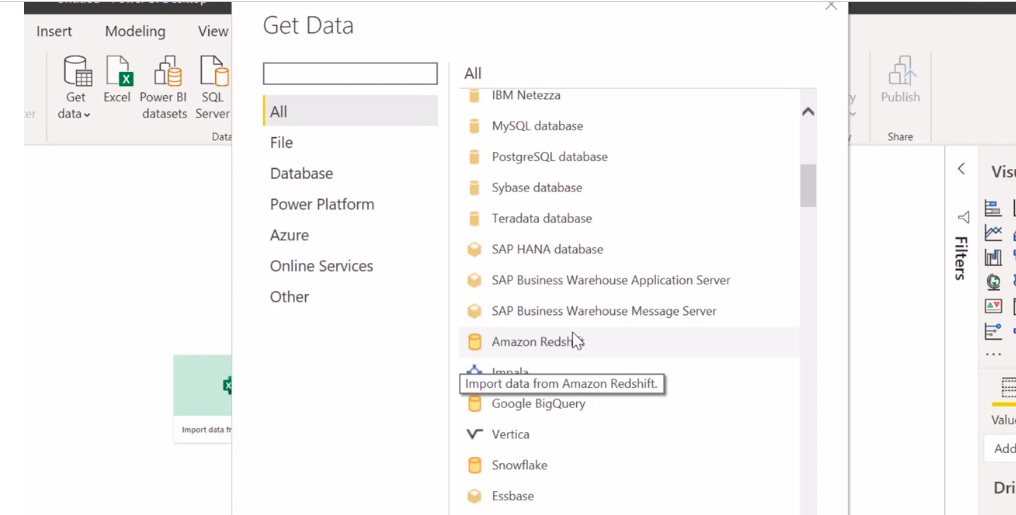This screenshot has height=515, width=1016.
Task: Click the Teradata database icon
Action: click(474, 218)
